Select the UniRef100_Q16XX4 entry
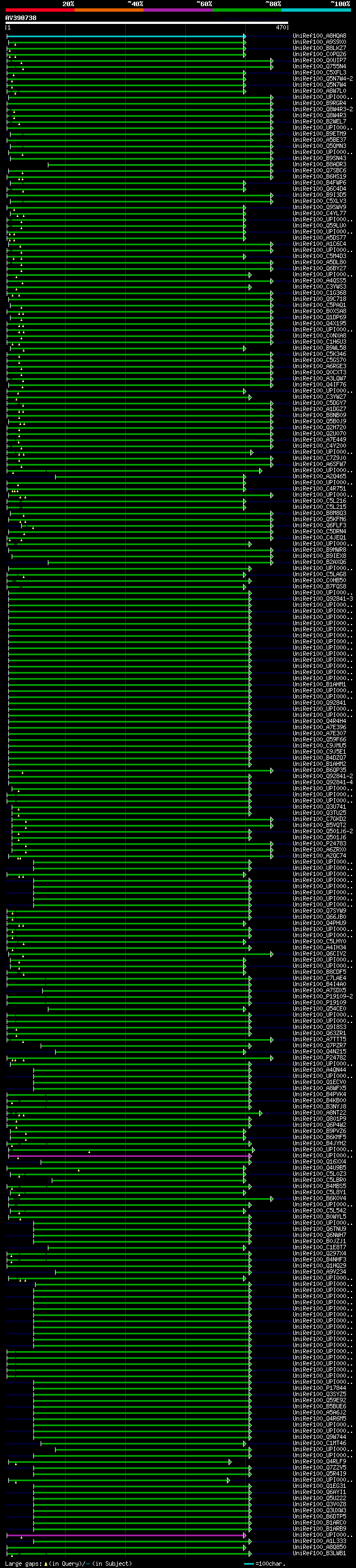 coord(319,1162)
